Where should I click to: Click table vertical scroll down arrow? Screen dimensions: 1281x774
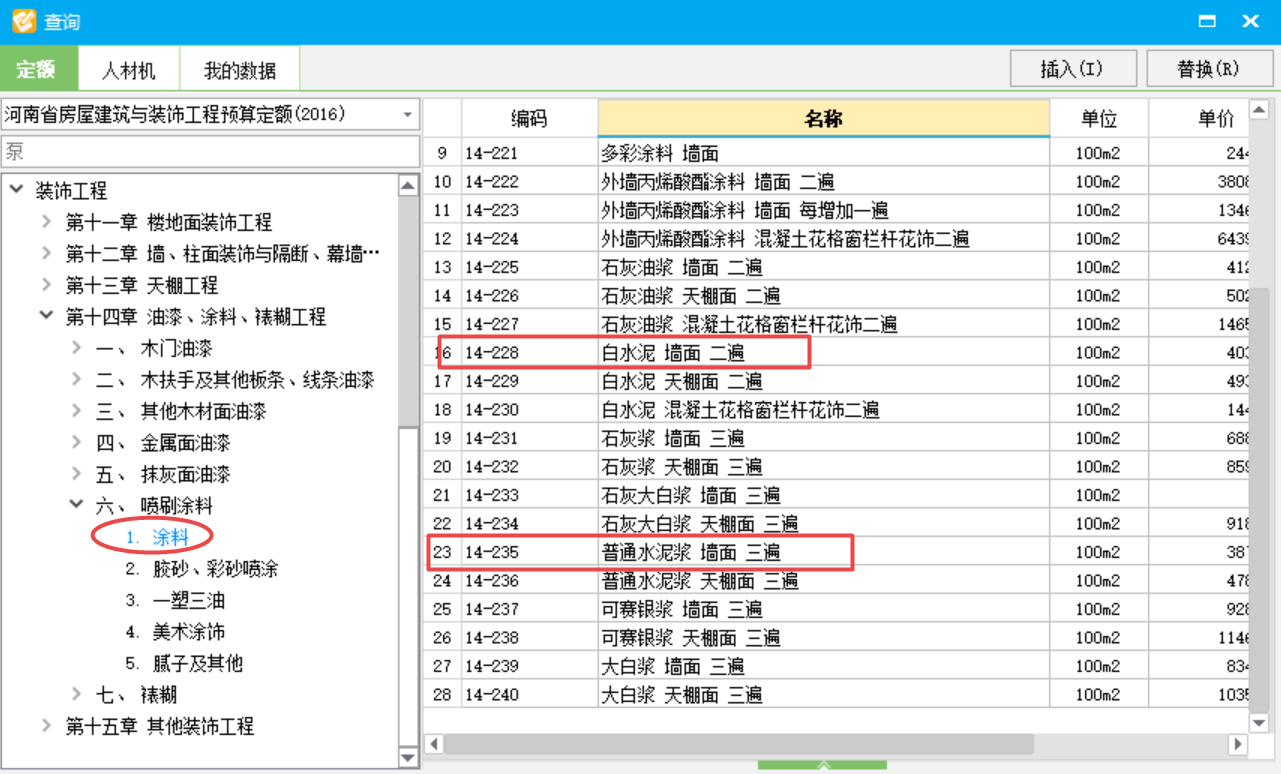pos(1260,723)
